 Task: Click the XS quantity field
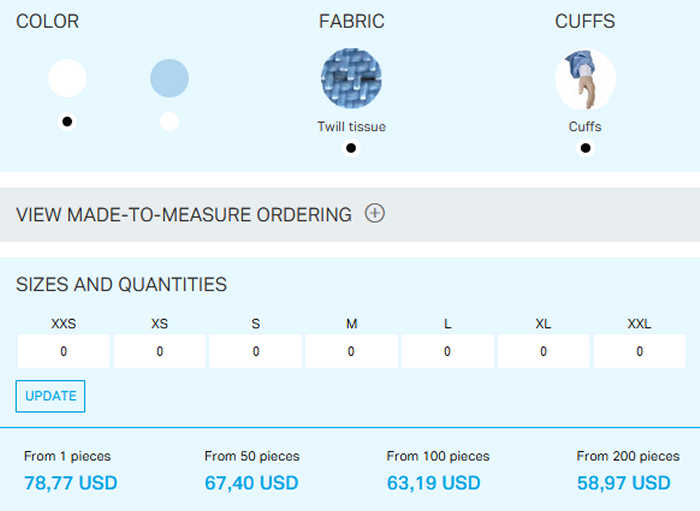click(x=160, y=352)
